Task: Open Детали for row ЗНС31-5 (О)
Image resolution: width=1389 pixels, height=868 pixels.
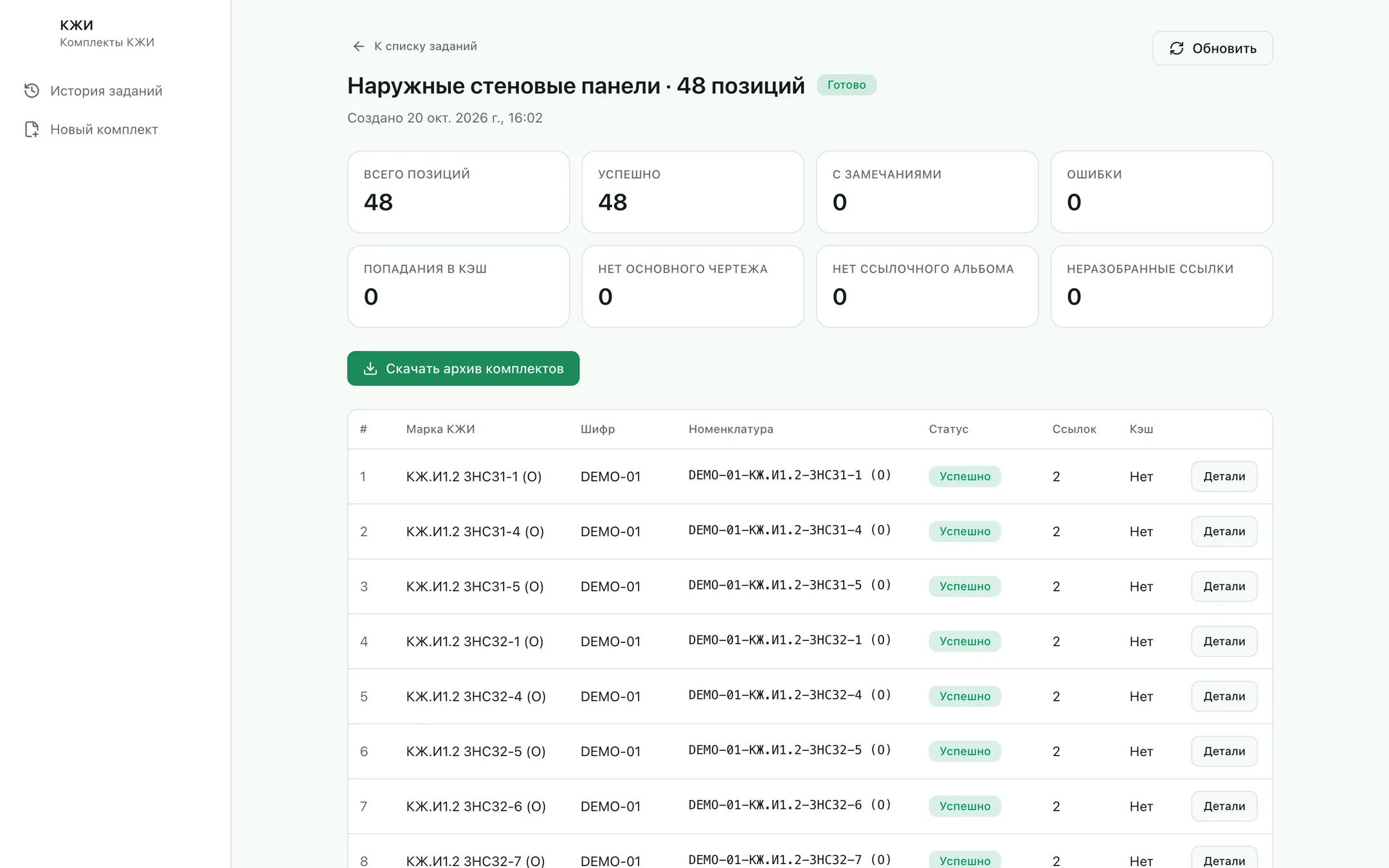Action: point(1224,586)
